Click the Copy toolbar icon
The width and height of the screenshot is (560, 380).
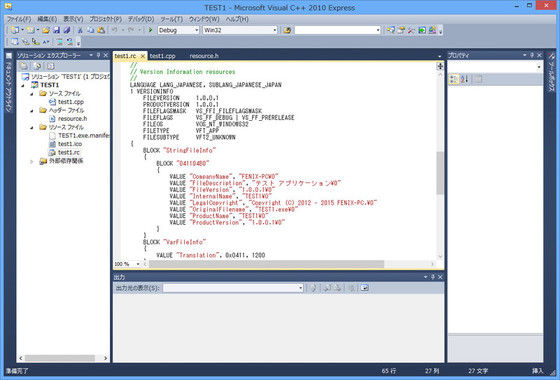pos(90,30)
